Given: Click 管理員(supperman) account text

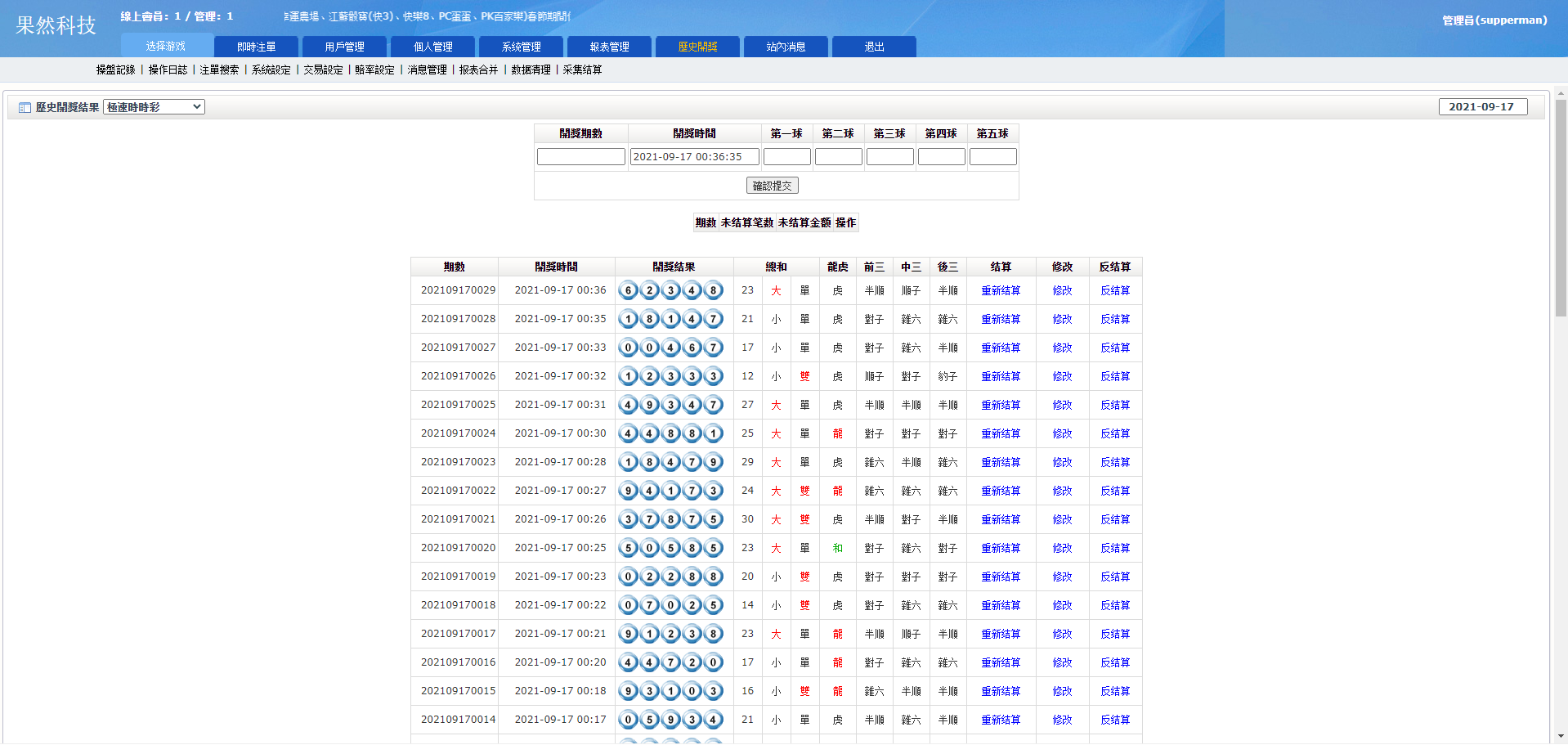Looking at the screenshot, I should [1494, 20].
